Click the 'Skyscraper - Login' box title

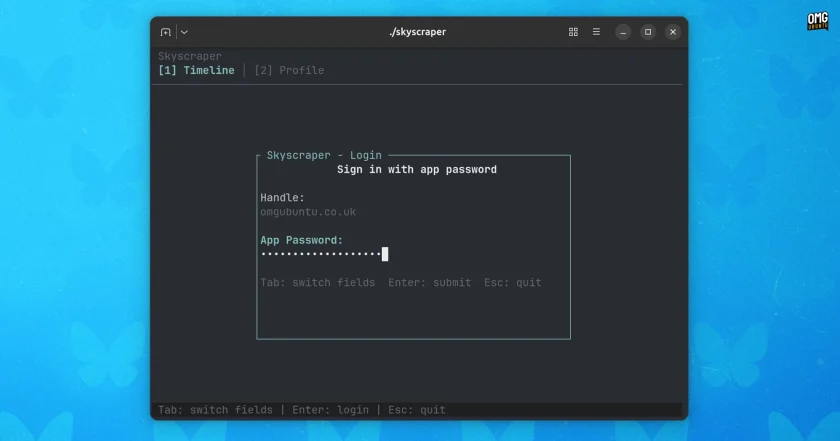[x=324, y=155]
